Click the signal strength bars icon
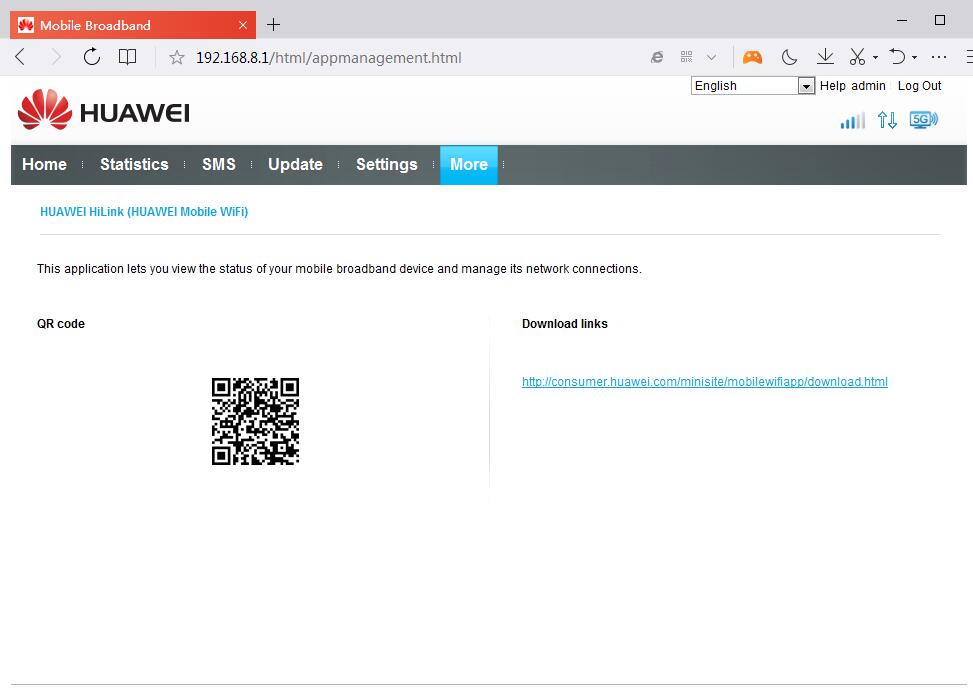The height and width of the screenshot is (689, 973). [852, 121]
